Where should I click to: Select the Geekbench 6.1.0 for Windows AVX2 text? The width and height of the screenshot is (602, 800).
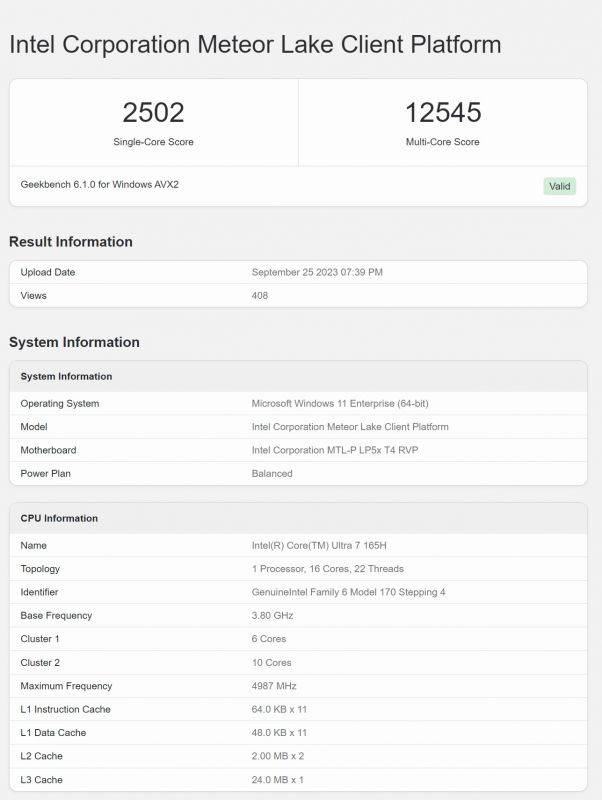click(99, 185)
